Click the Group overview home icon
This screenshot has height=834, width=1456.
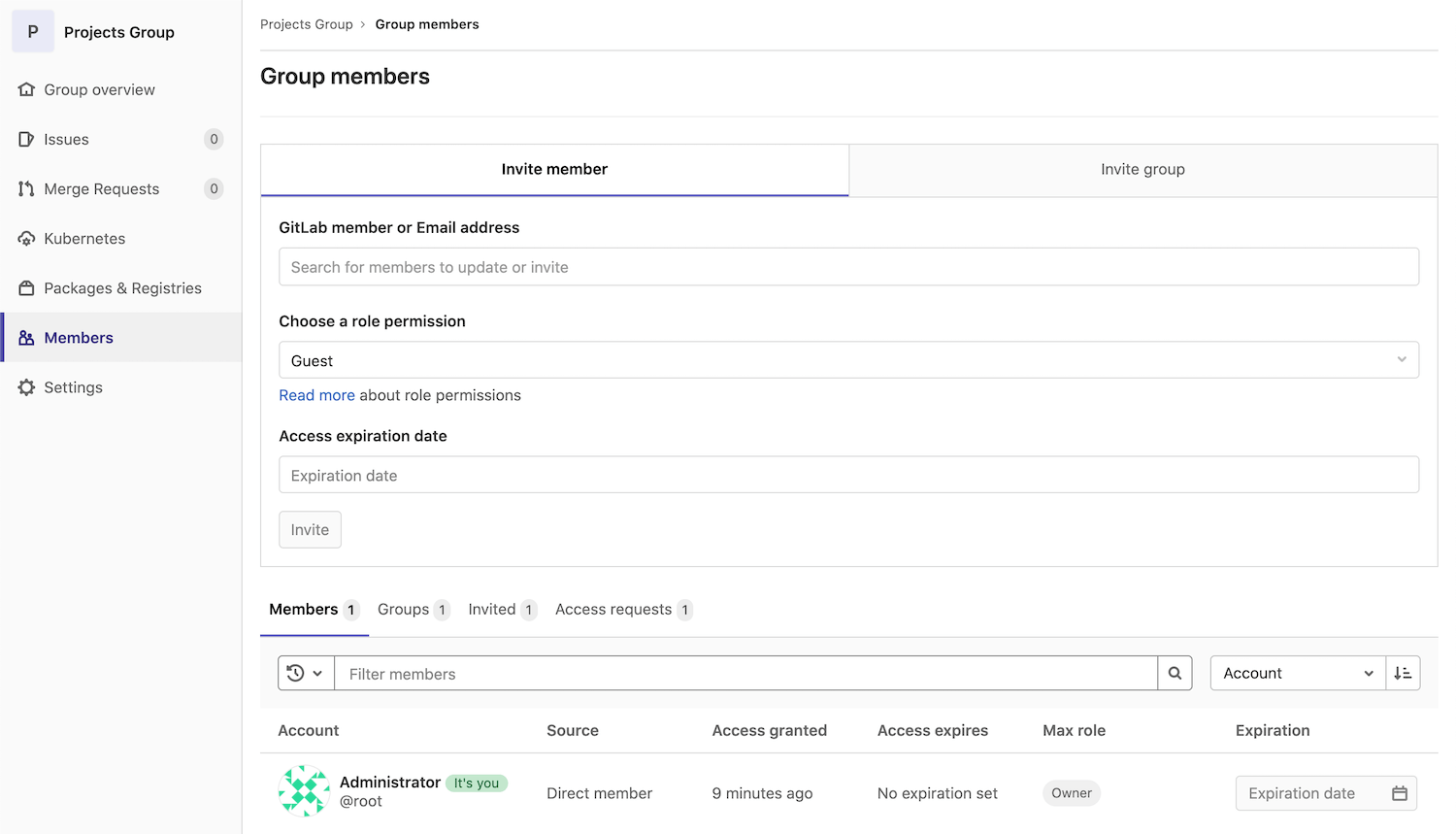click(26, 89)
